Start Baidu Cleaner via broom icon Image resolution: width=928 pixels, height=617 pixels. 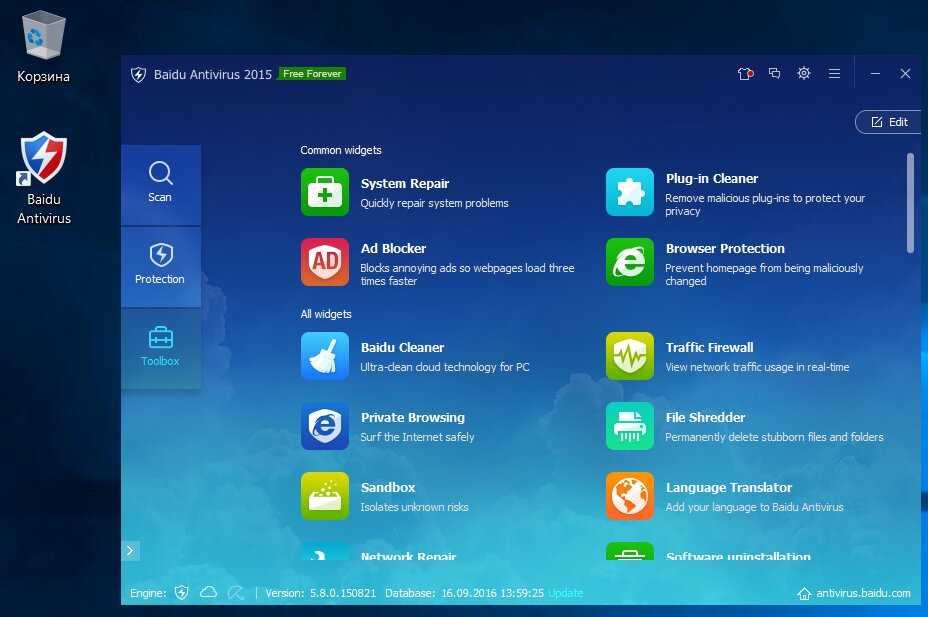pos(325,356)
